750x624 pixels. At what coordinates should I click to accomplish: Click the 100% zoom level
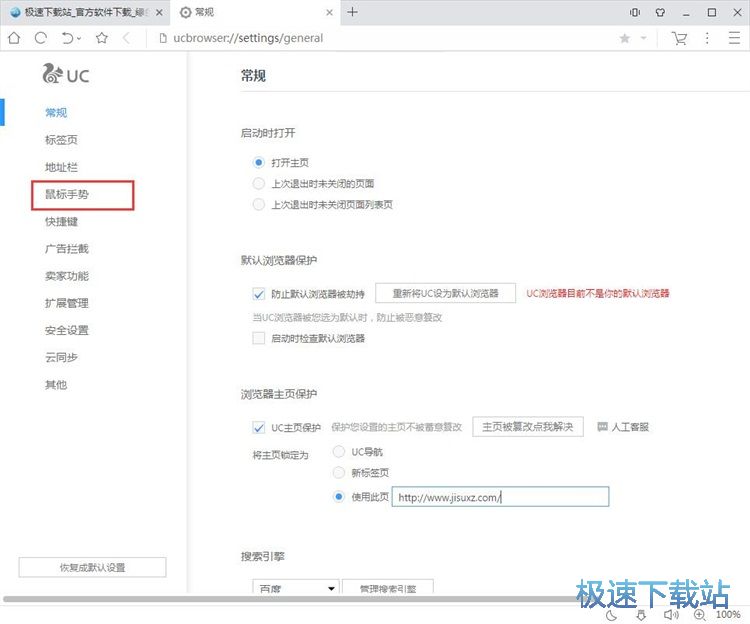pyautogui.click(x=728, y=614)
